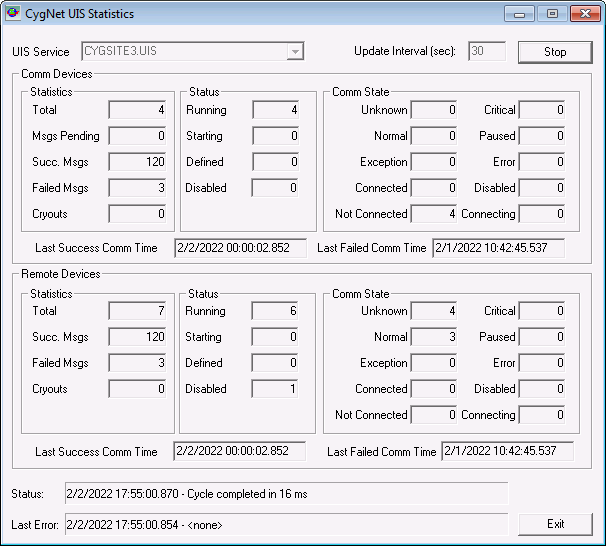
Task: Click Comm Devices Error comm state field
Action: click(x=541, y=162)
